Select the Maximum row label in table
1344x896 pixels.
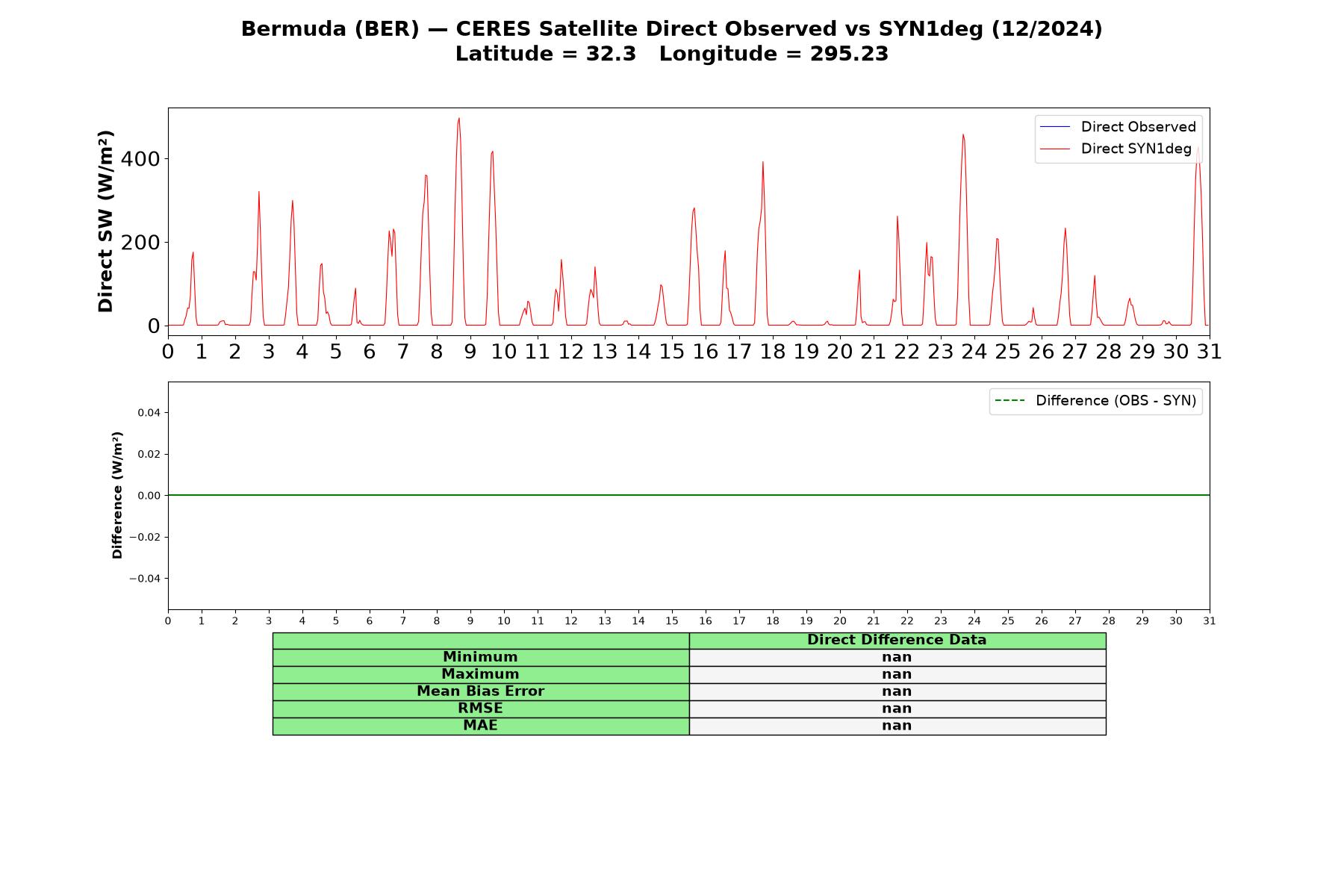click(480, 674)
